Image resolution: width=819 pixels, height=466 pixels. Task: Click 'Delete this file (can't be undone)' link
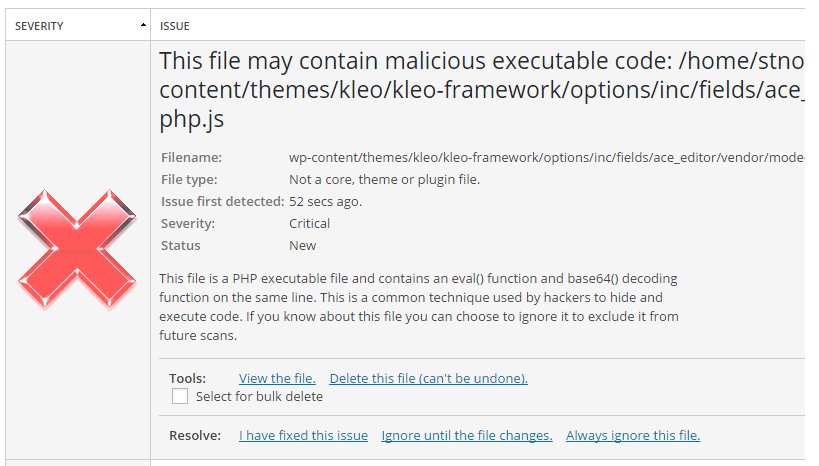point(429,378)
